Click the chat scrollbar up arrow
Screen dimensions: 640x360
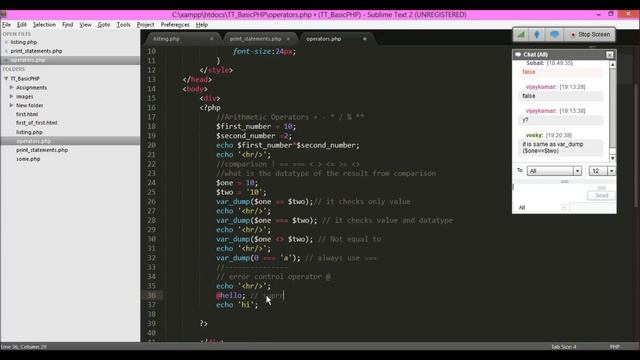click(613, 64)
